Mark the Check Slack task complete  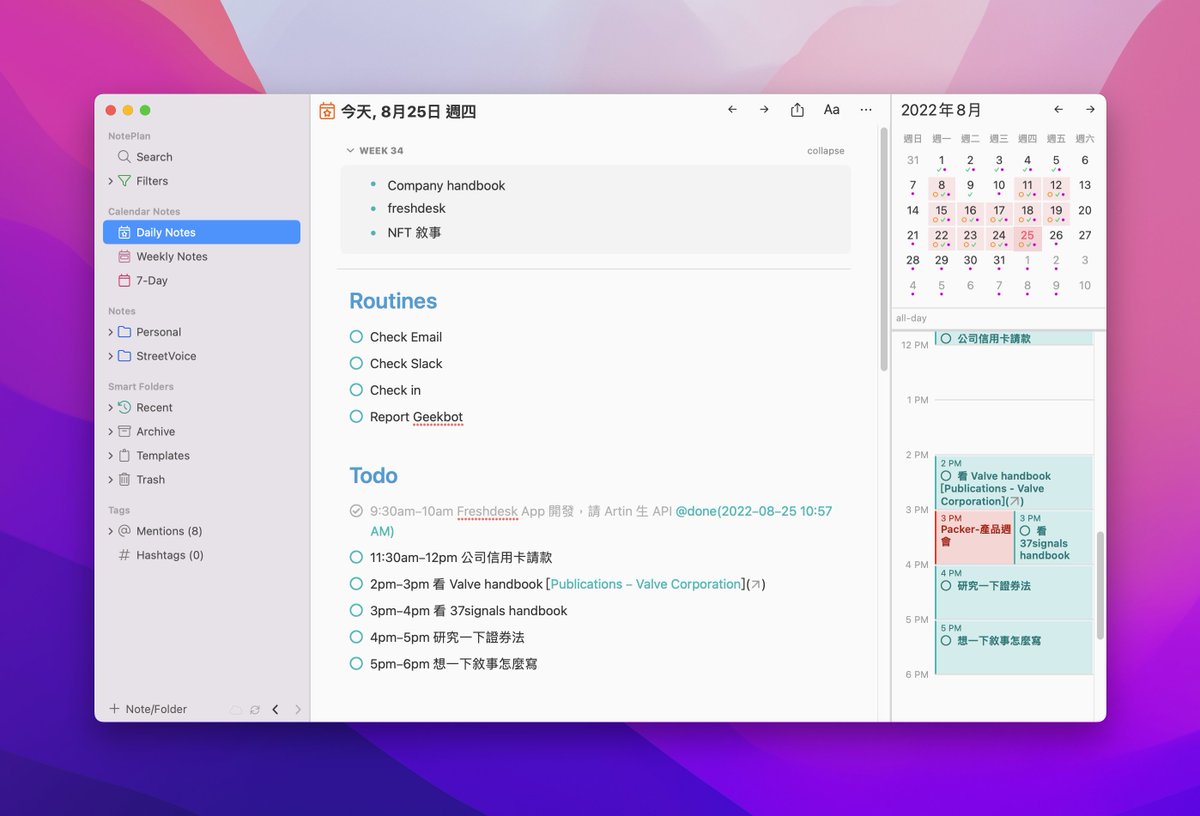click(x=356, y=363)
